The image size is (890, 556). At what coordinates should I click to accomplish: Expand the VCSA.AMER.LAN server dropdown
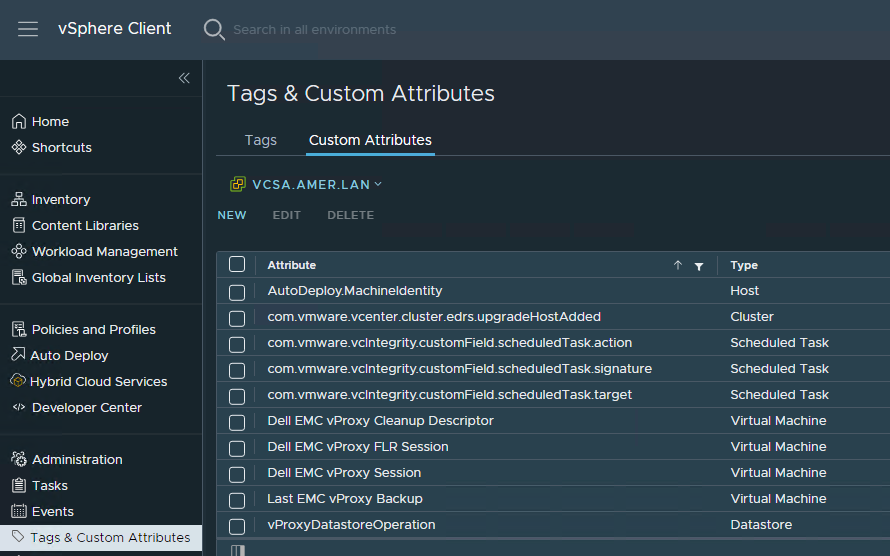click(x=378, y=184)
